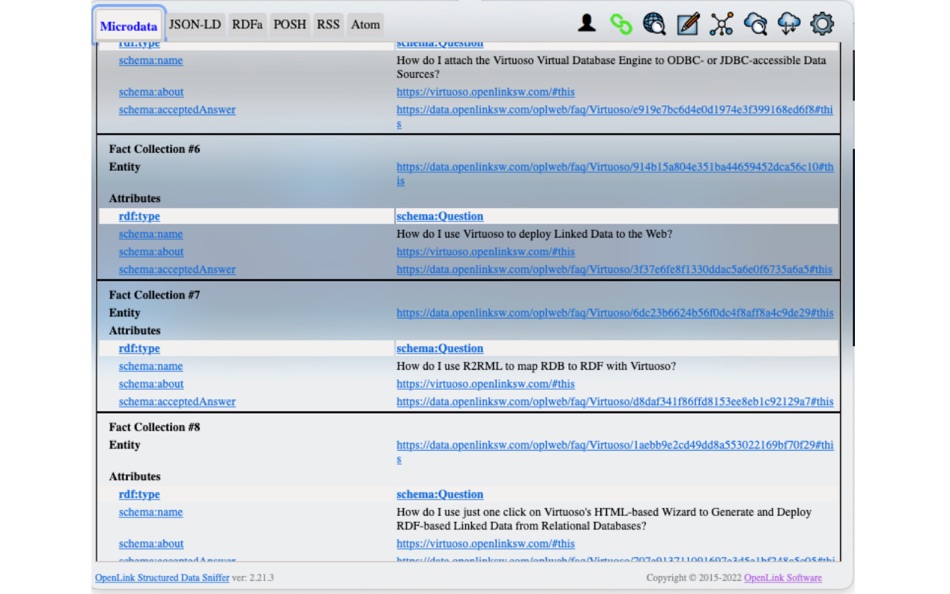Image resolution: width=950 pixels, height=594 pixels.
Task: Open virtuoso.openlinksw.com/#this link in Fact Collection #8
Action: click(x=485, y=544)
